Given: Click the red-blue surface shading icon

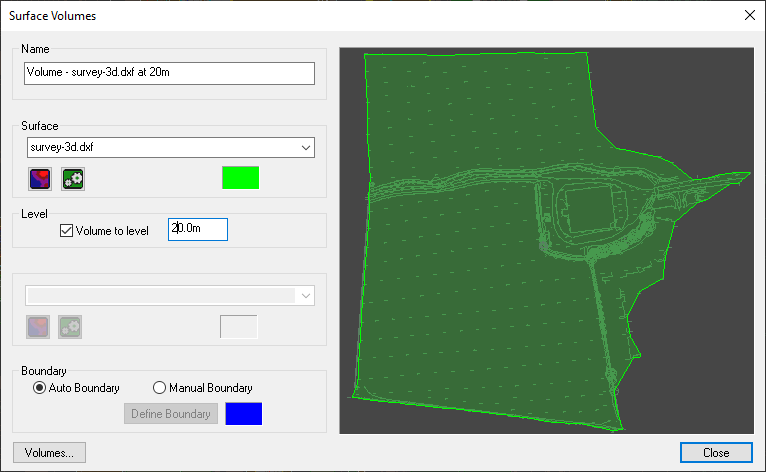Looking at the screenshot, I should tap(39, 179).
